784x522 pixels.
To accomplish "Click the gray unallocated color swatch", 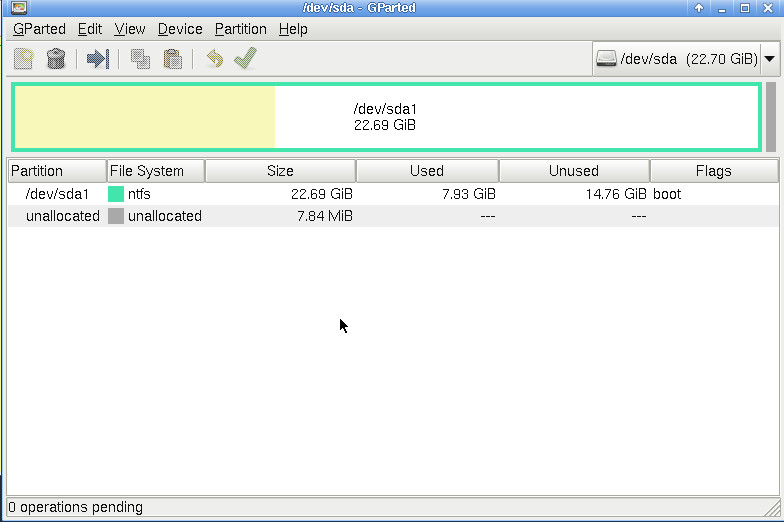I will 116,216.
